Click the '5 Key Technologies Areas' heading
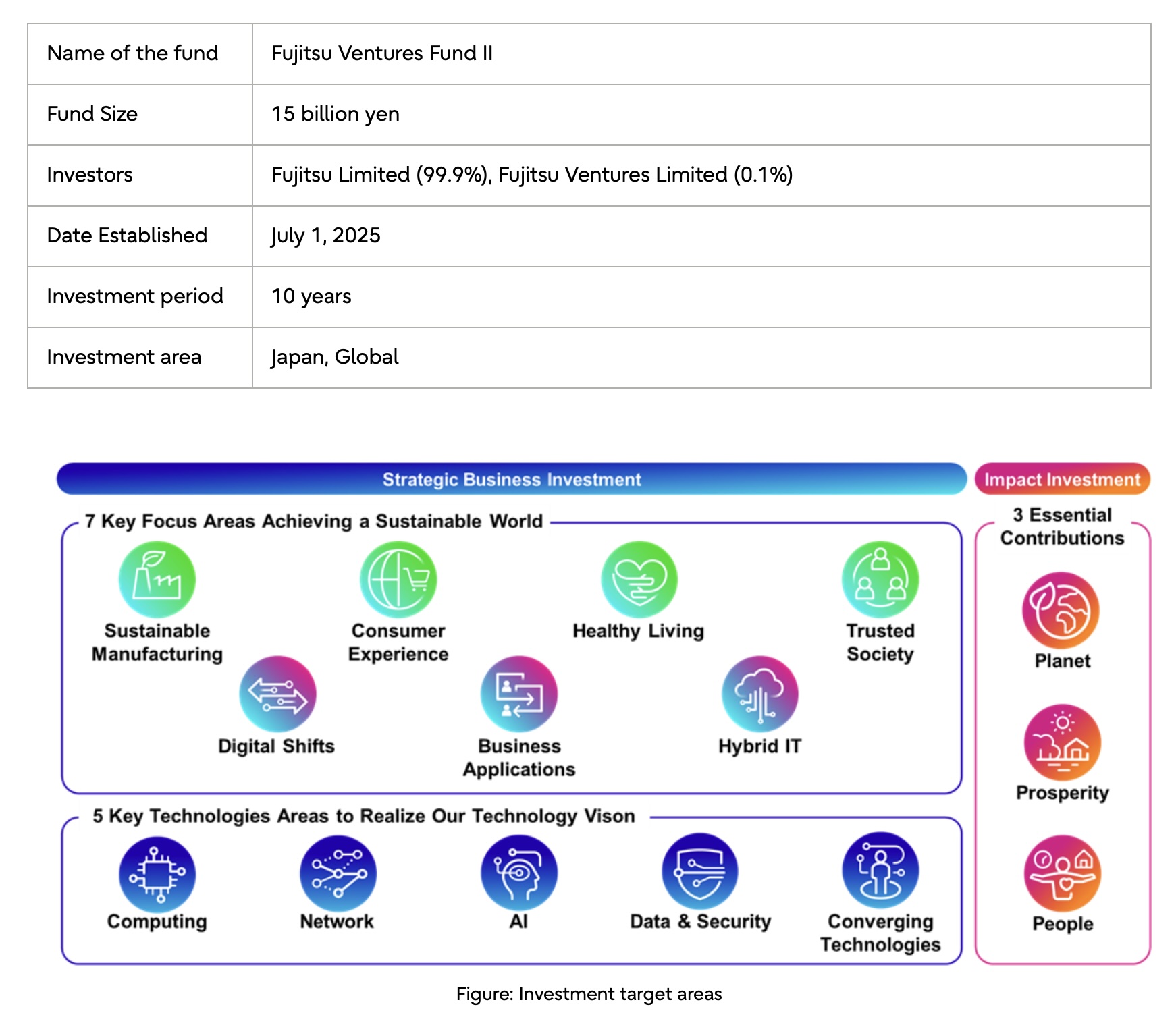 tap(364, 816)
